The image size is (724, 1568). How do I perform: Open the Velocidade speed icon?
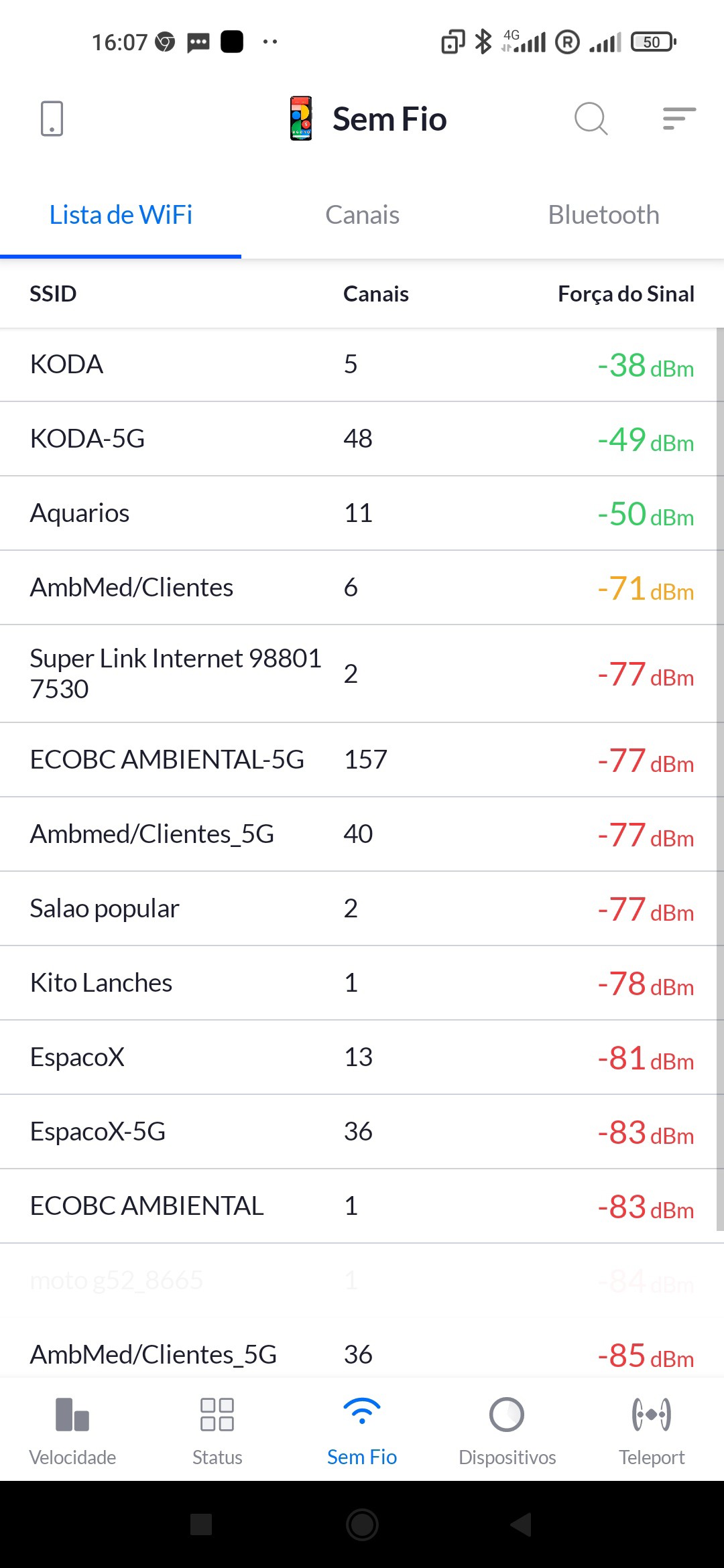72,1415
